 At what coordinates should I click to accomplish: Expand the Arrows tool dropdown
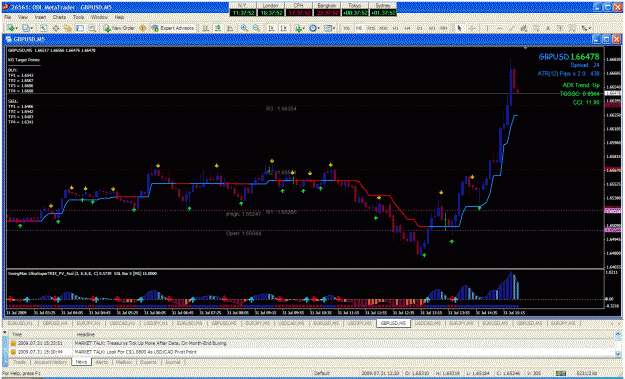point(590,28)
